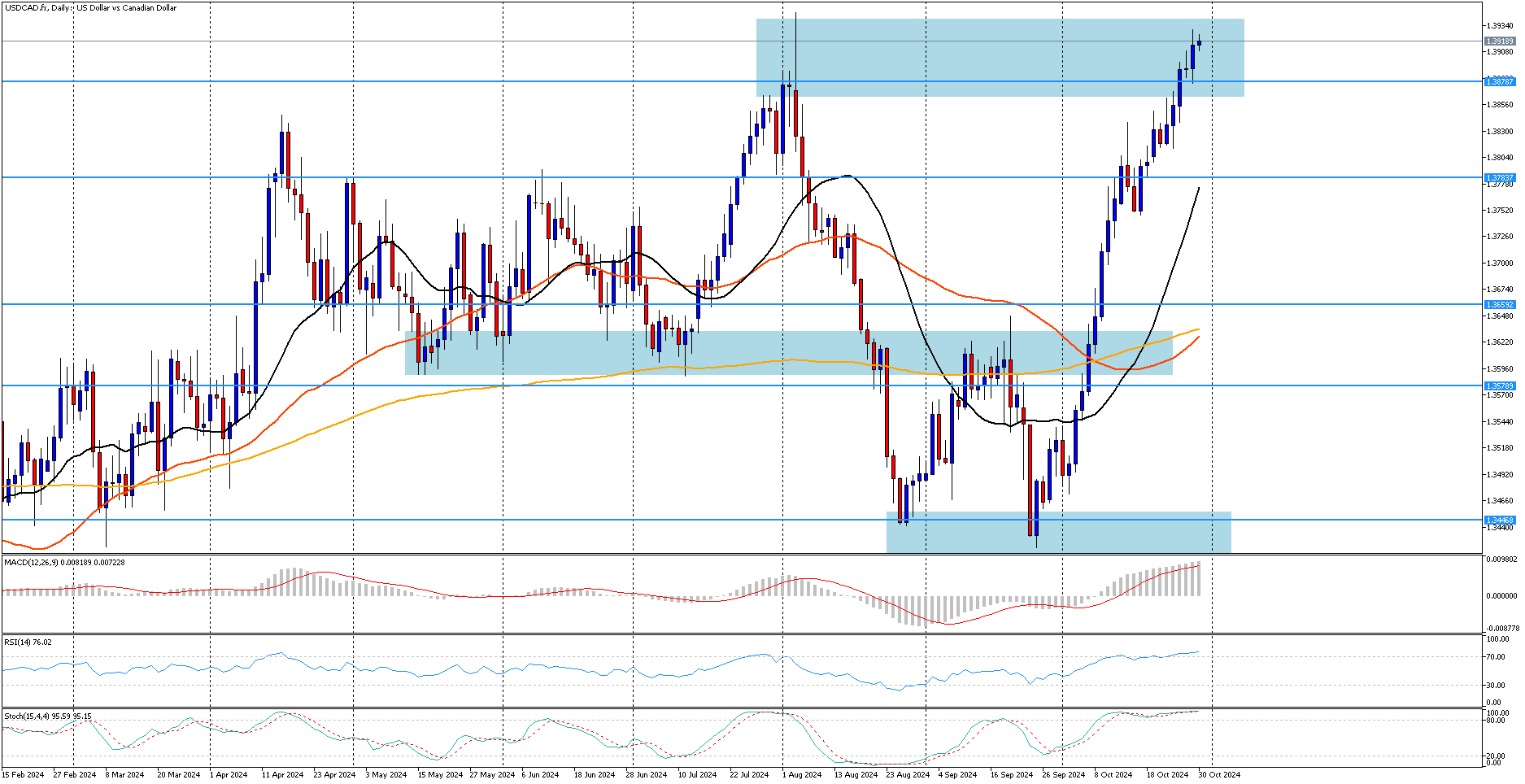Click the RSI 70 level scale value
The width and height of the screenshot is (1525, 784).
1493,657
